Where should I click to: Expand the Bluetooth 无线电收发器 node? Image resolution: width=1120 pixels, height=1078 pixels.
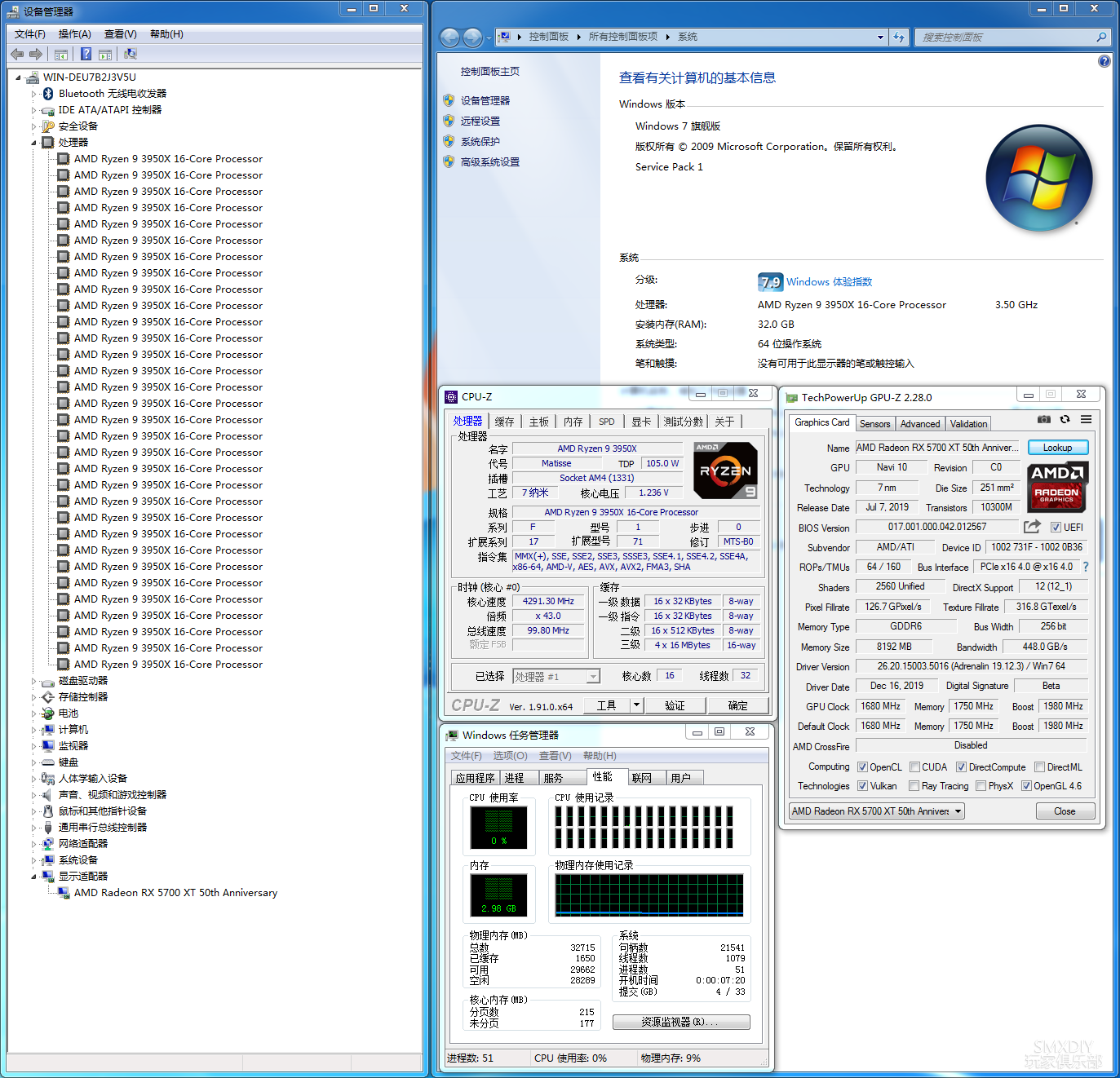coord(33,94)
